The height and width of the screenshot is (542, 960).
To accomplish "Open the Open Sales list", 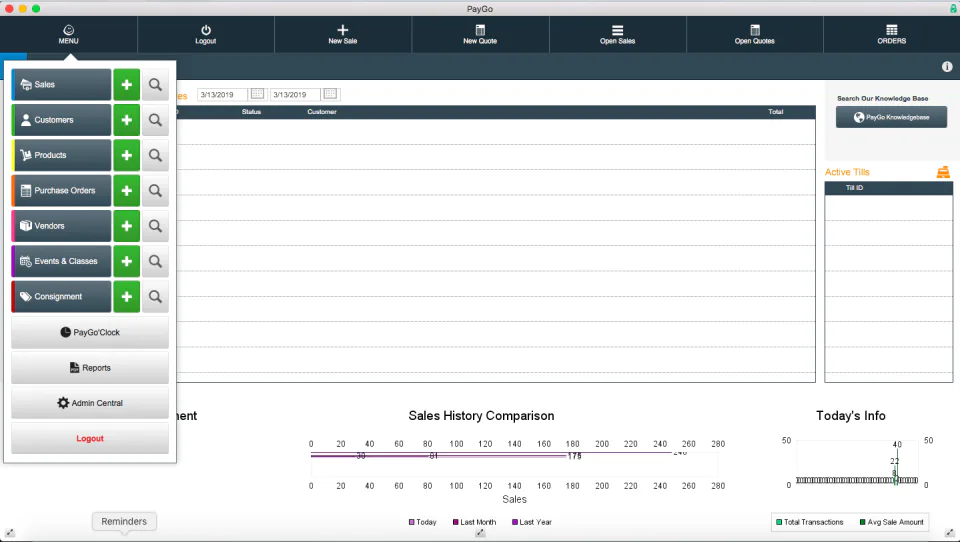I will coord(617,34).
